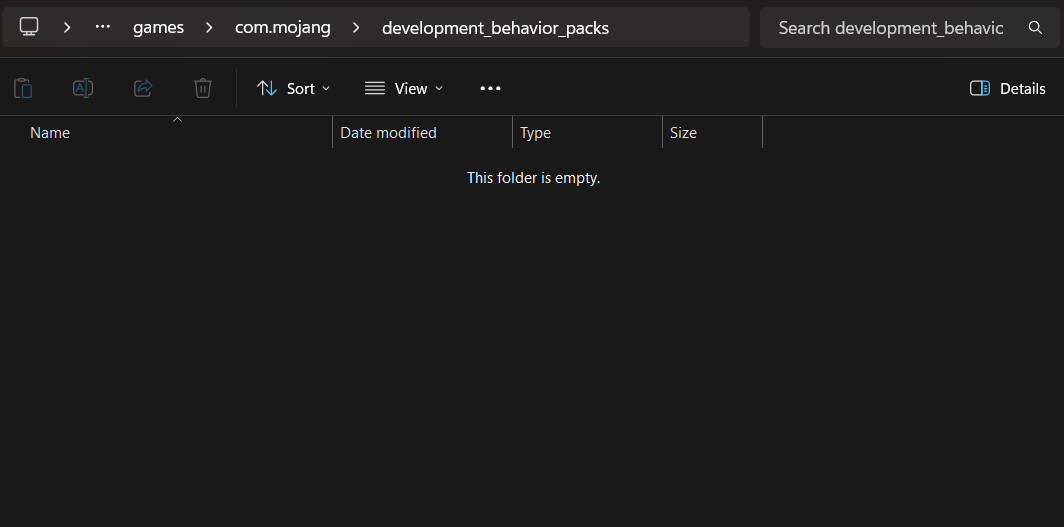Open the See more ellipsis menu
Viewport: 1064px width, 527px height.
click(x=490, y=88)
